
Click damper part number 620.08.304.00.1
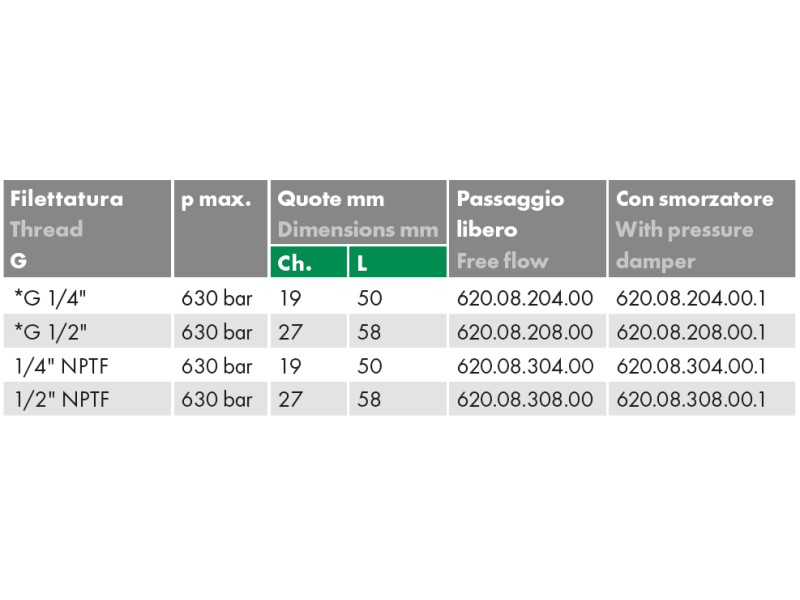coord(691,366)
